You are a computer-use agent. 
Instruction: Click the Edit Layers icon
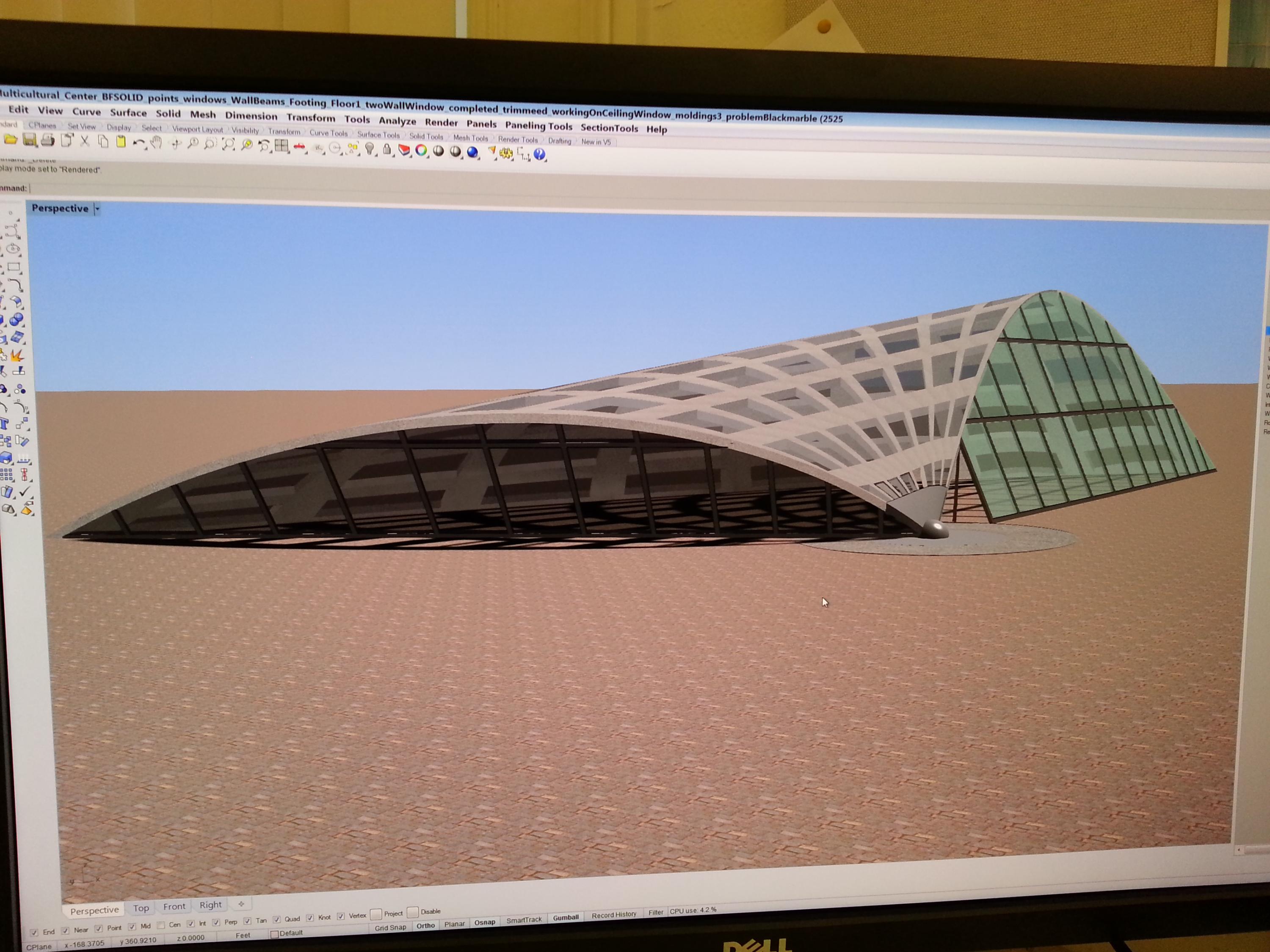404,150
